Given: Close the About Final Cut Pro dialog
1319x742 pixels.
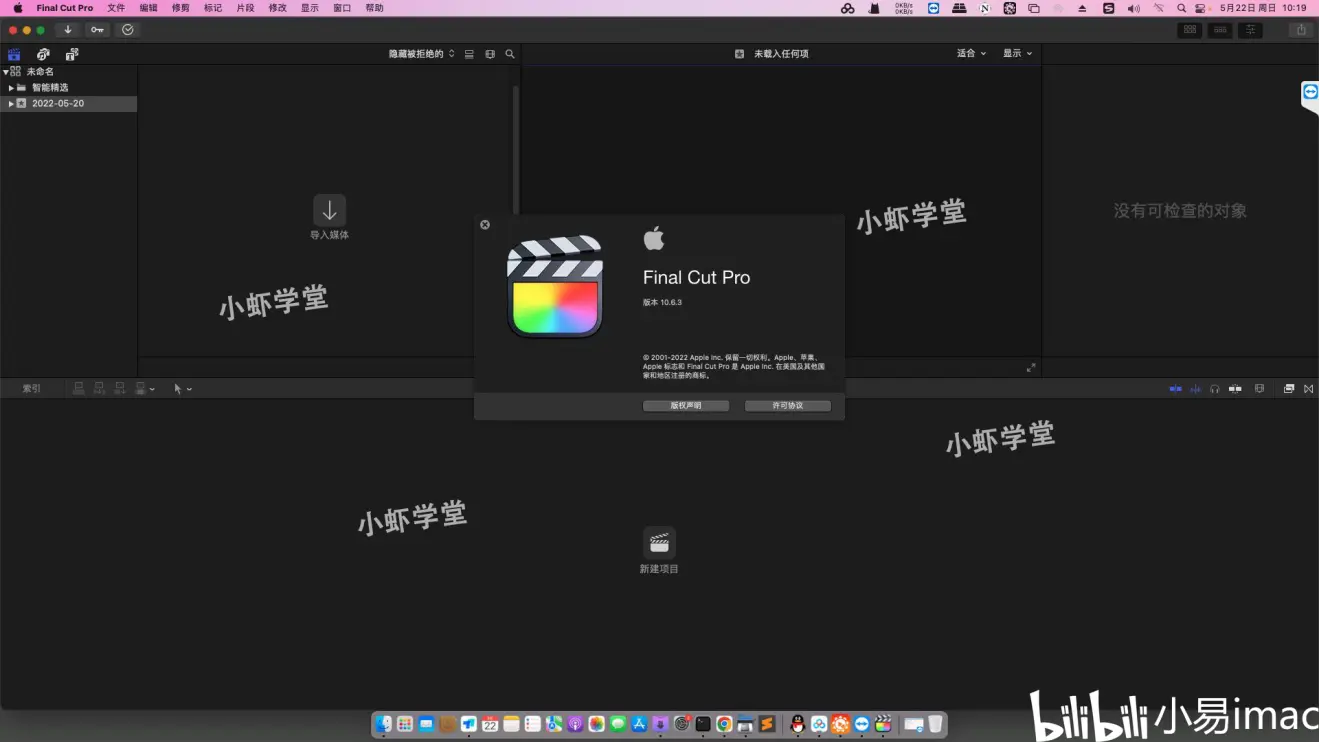Looking at the screenshot, I should pyautogui.click(x=485, y=225).
